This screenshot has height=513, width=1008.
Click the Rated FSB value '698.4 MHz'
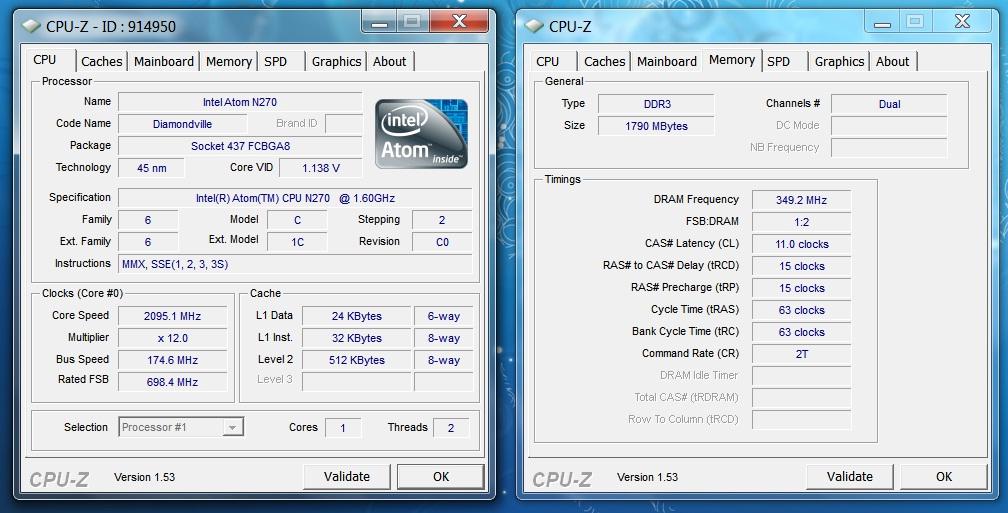(x=172, y=382)
